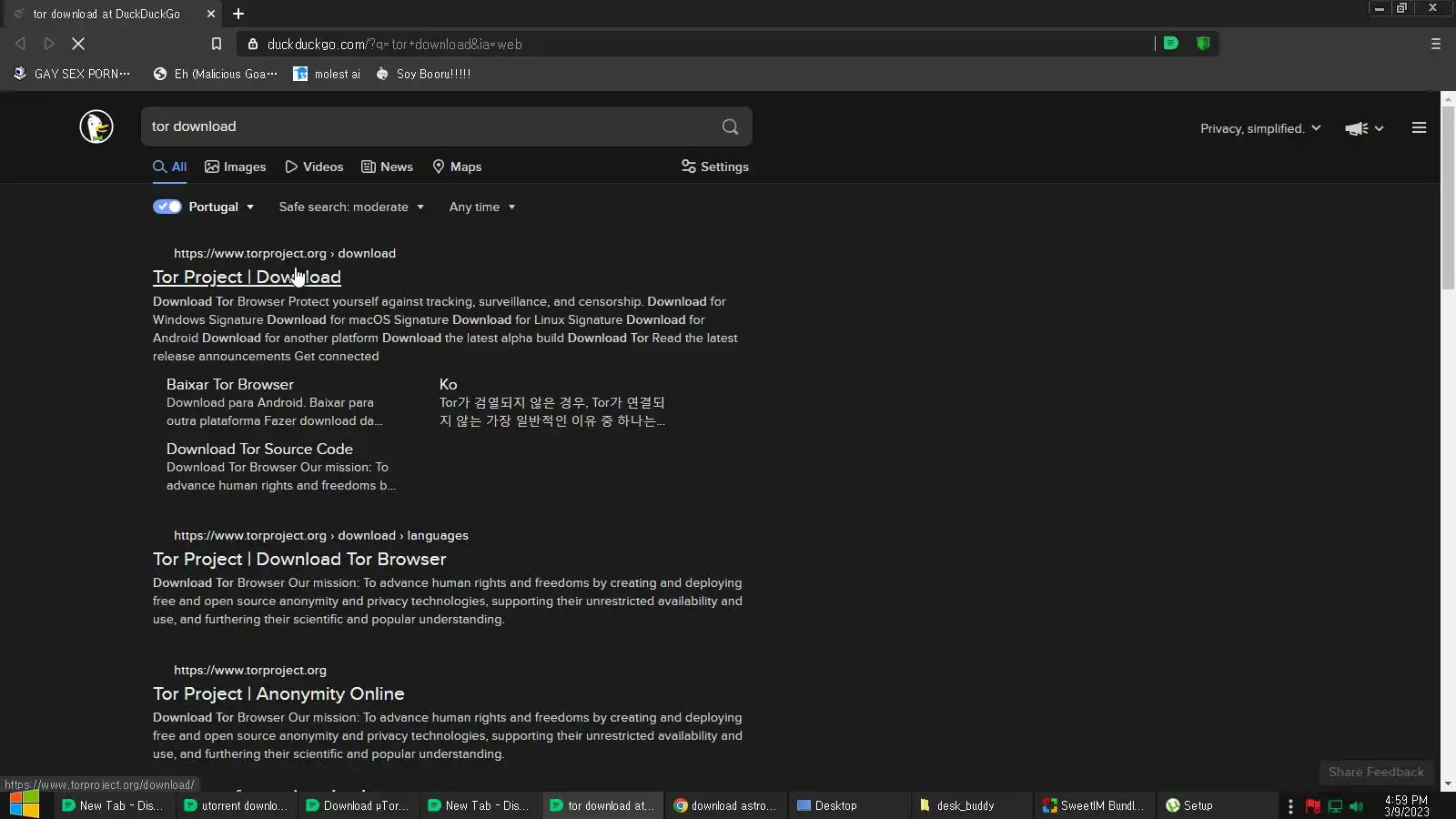Image resolution: width=1456 pixels, height=819 pixels.
Task: Click the first New Tab taskbar item
Action: [114, 805]
